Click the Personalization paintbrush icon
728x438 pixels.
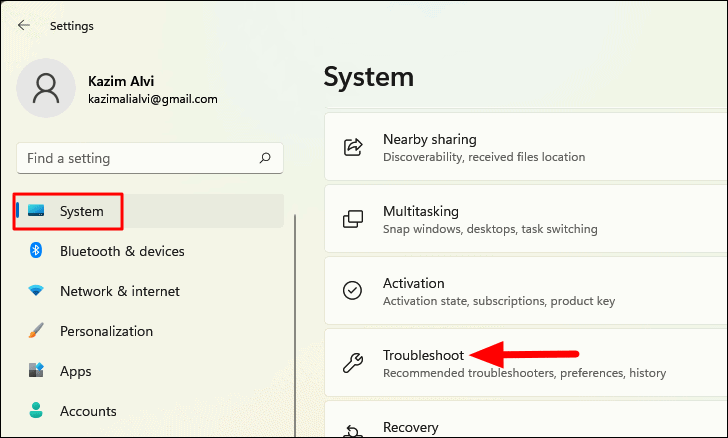(x=36, y=331)
